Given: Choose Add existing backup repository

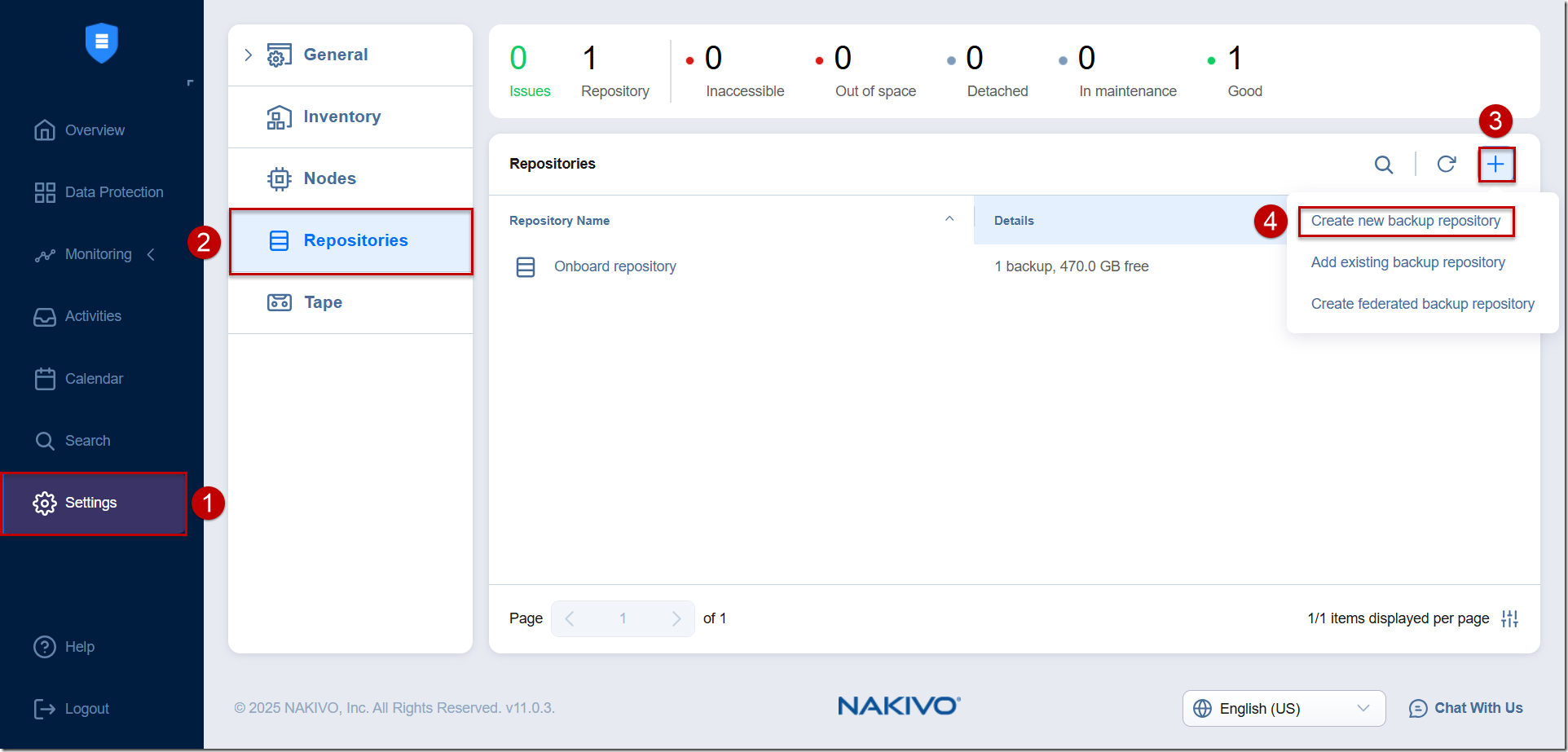Looking at the screenshot, I should (x=1408, y=262).
